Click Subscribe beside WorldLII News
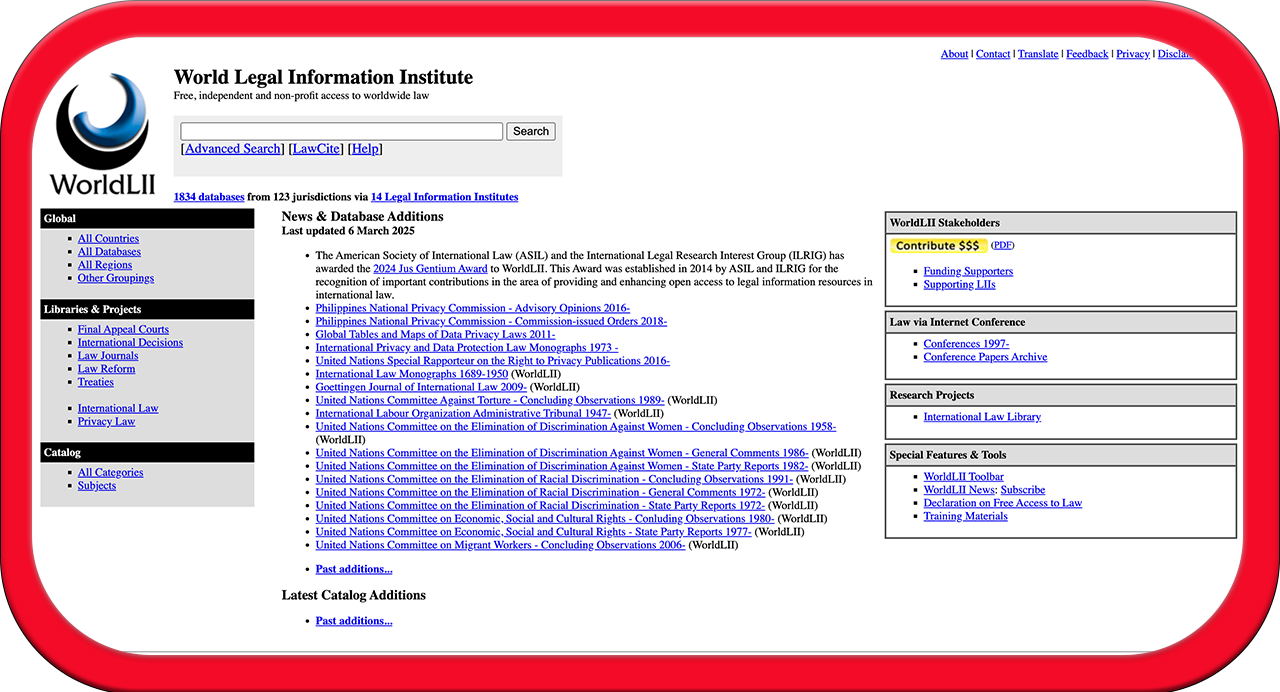 point(1023,490)
